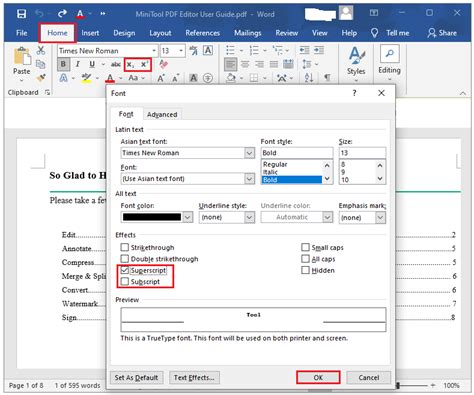Open the Text Effects... button
The width and height of the screenshot is (474, 395).
coord(194,378)
